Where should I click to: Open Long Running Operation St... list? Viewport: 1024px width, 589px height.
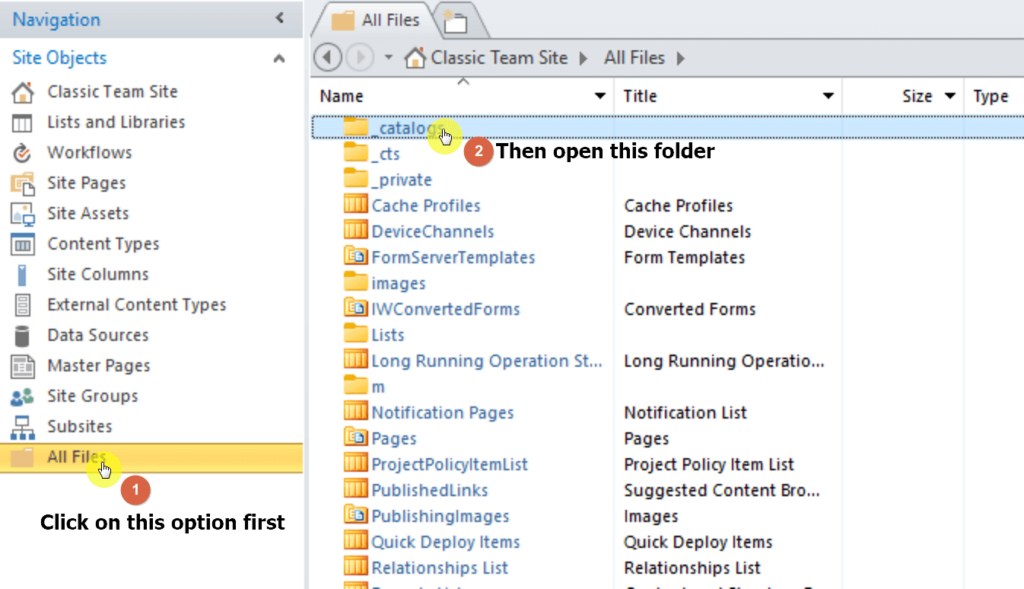[x=487, y=361]
